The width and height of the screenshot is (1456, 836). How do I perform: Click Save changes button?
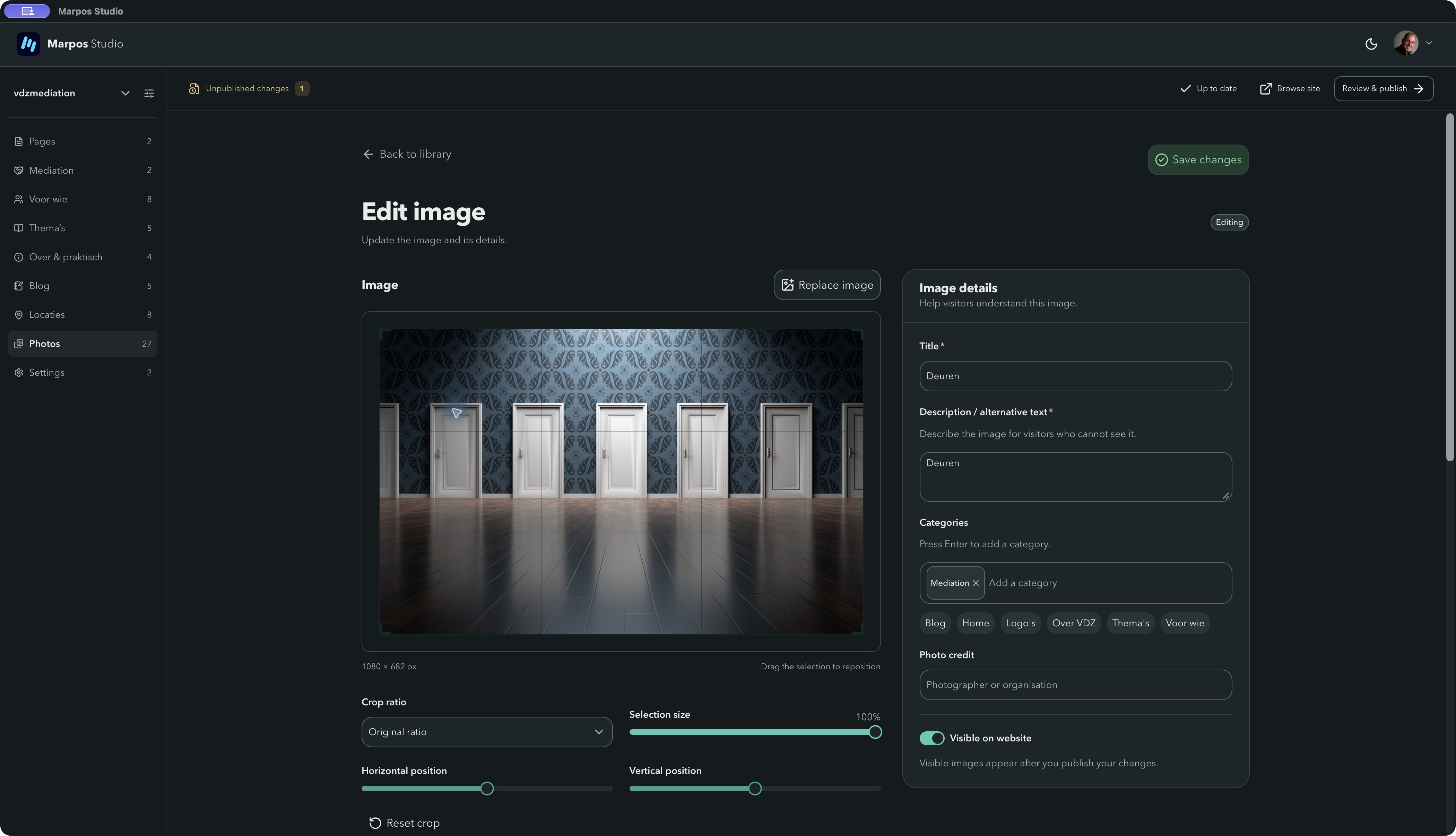(1198, 160)
